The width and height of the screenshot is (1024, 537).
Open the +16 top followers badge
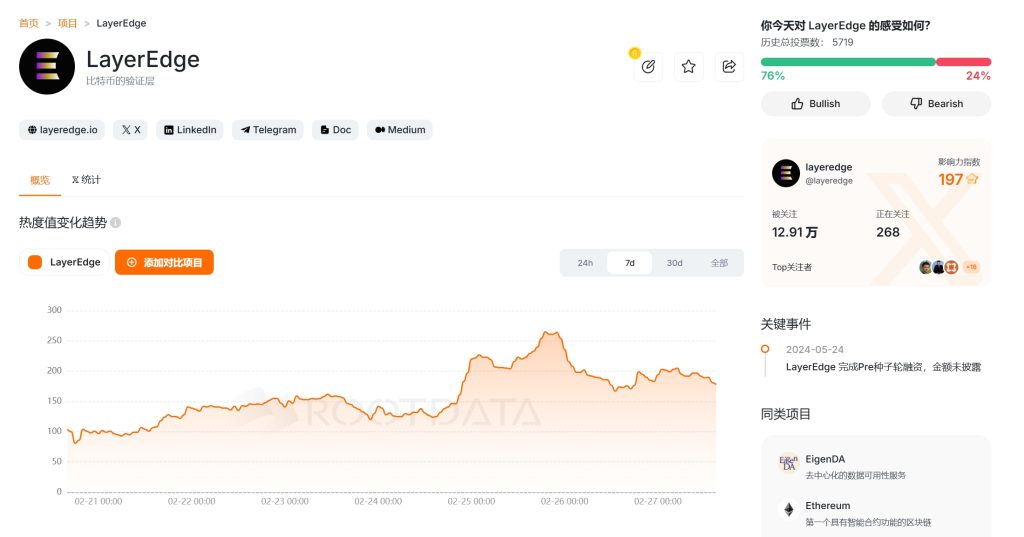[x=971, y=267]
